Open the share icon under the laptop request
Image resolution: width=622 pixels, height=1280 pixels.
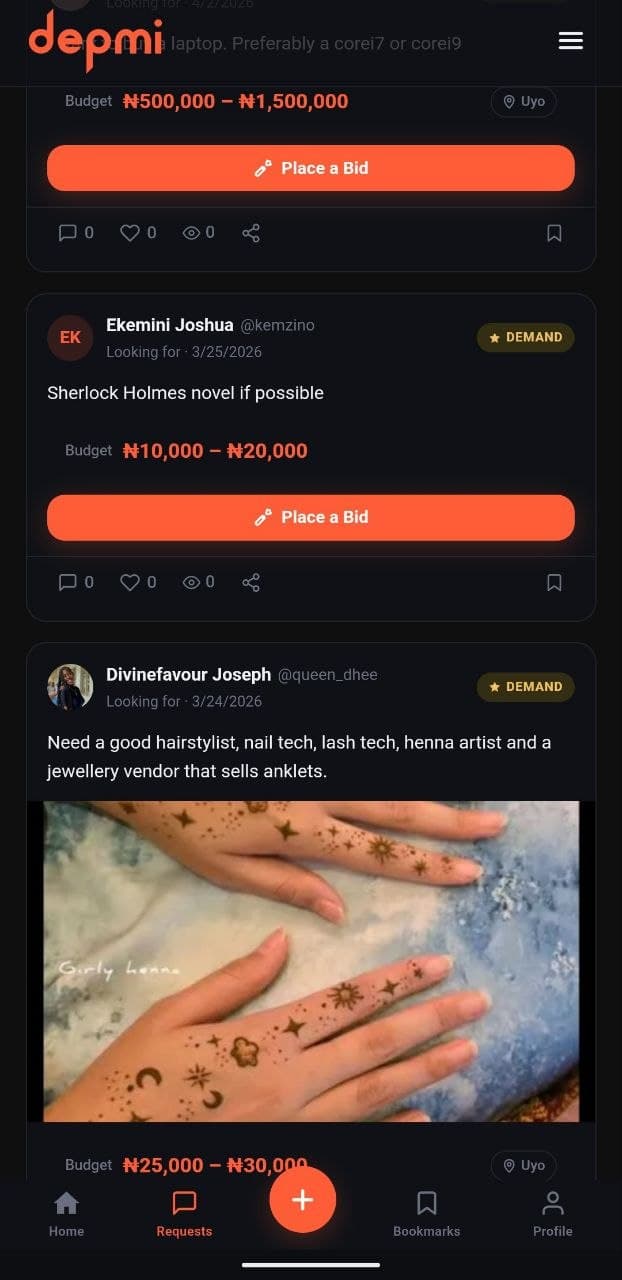click(x=251, y=233)
